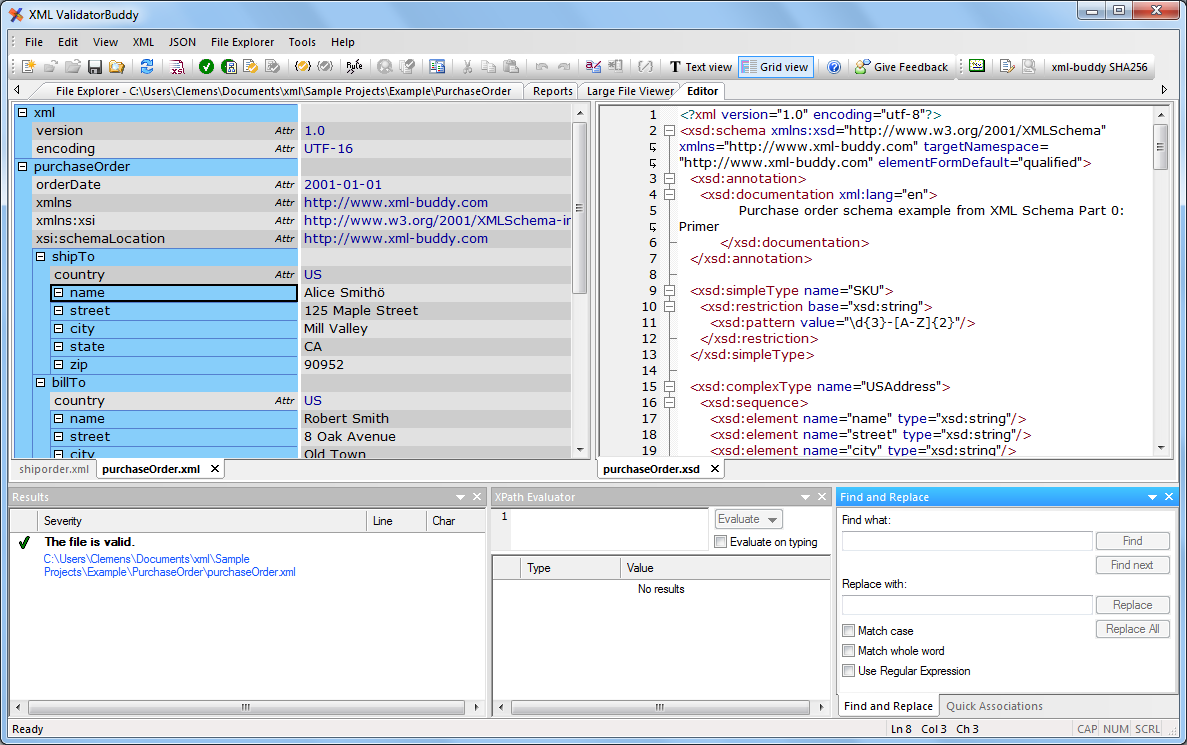Click the curly braces format icon

click(645, 67)
